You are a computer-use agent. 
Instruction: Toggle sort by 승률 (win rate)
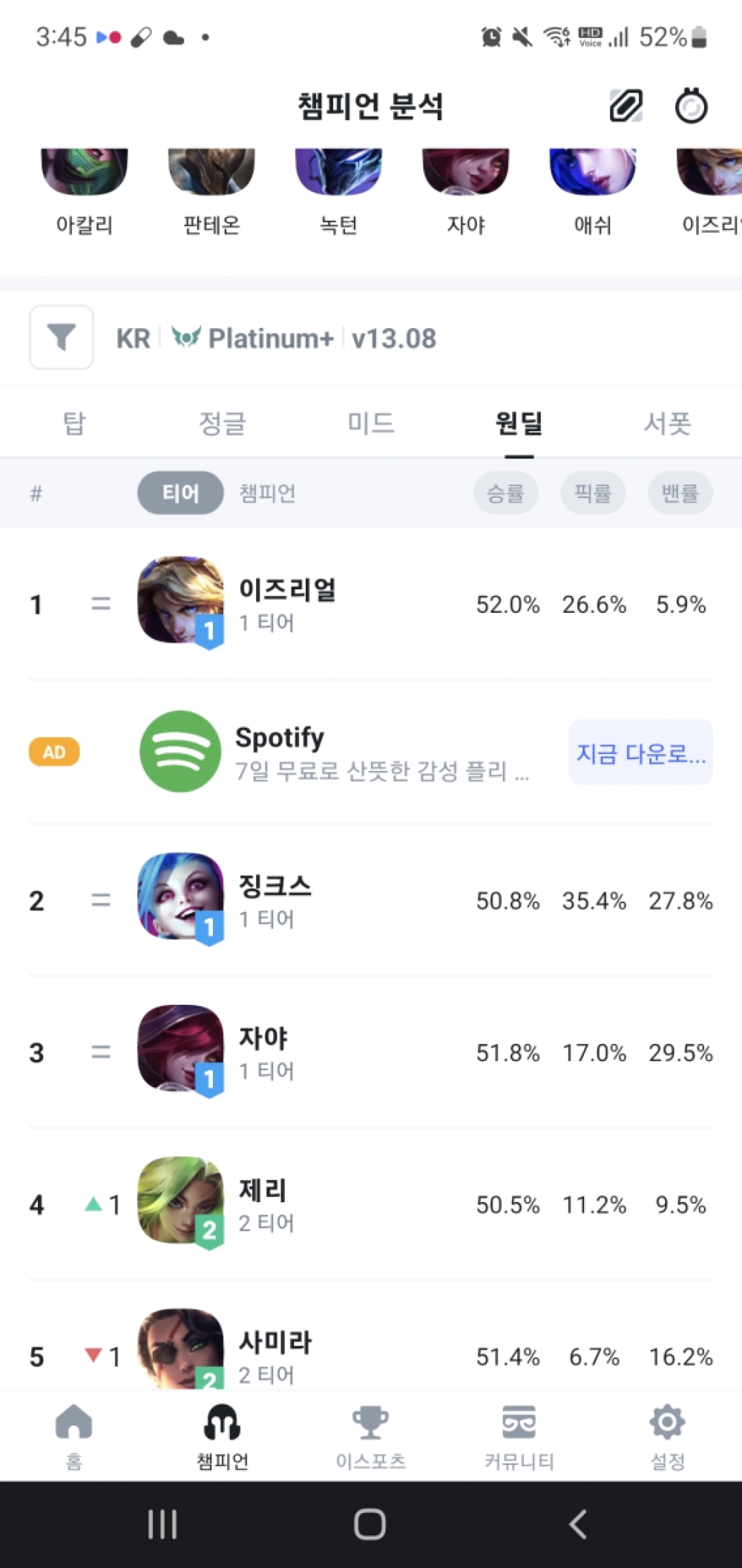point(505,493)
